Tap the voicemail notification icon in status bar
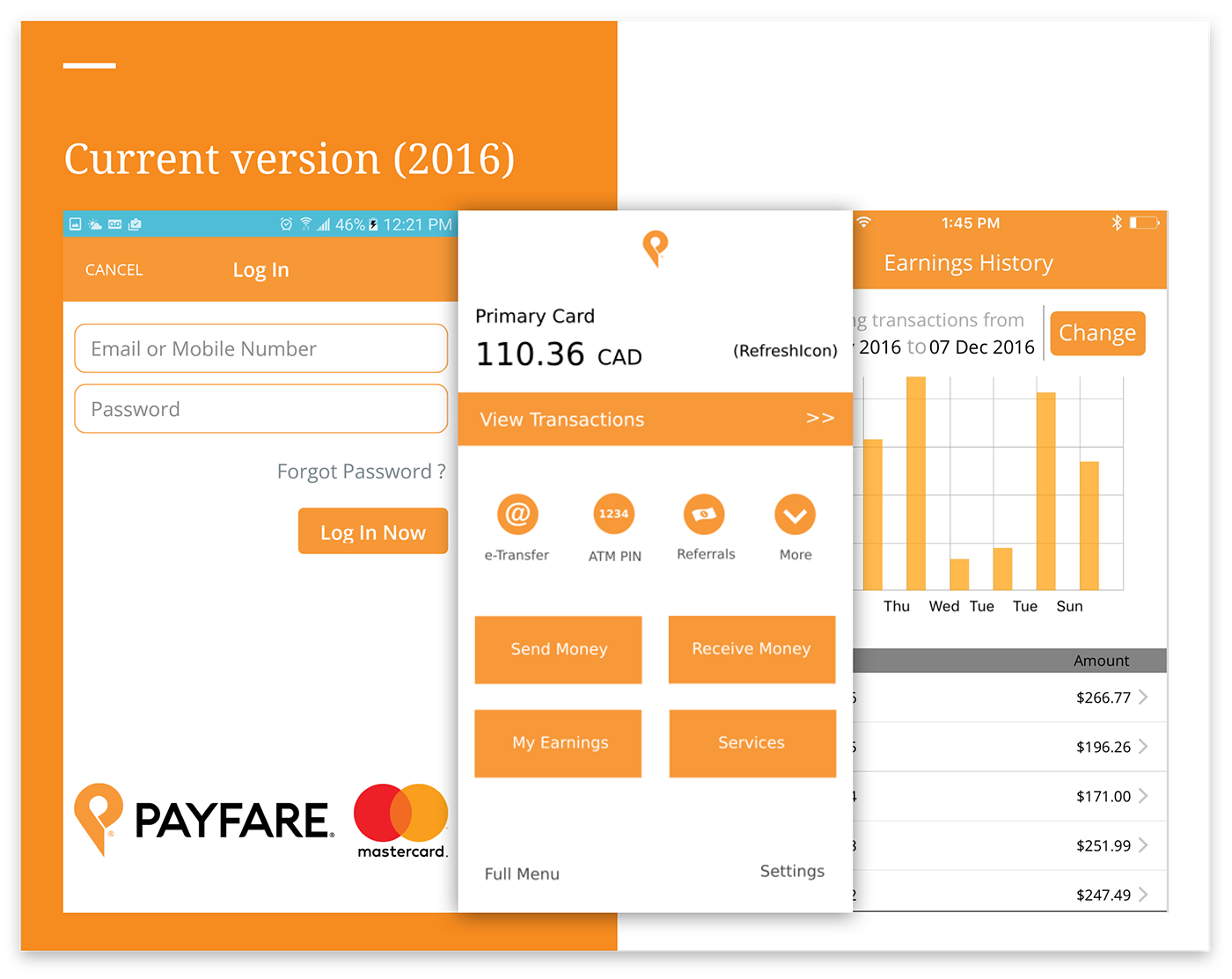1232x979 pixels. pos(114,224)
